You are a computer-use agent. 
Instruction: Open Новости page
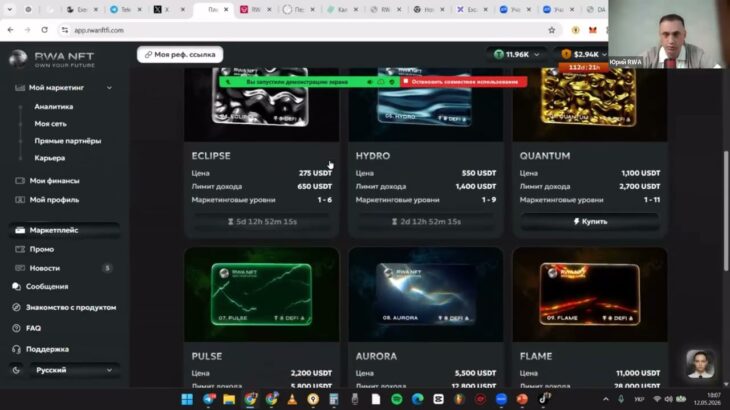pyautogui.click(x=45, y=268)
